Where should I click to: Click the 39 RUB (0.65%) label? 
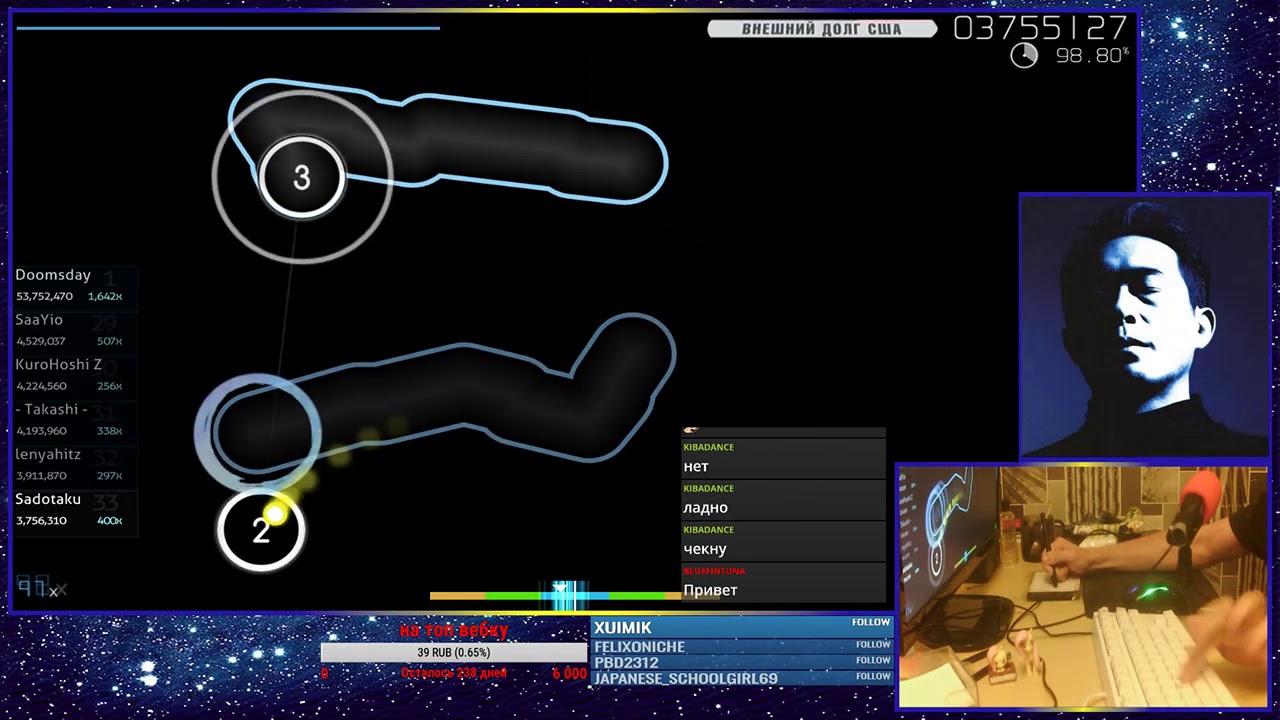coord(453,653)
